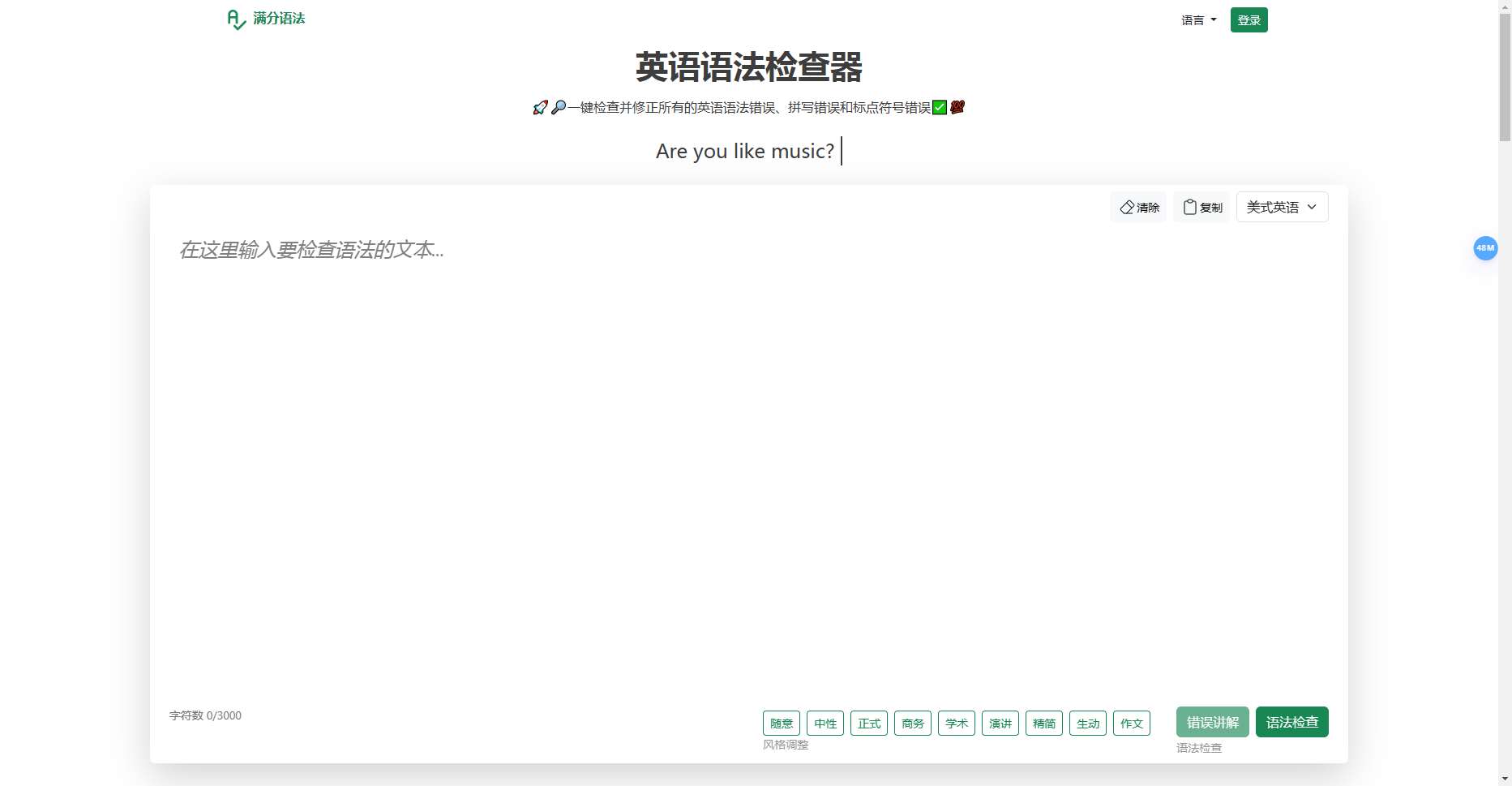
Task: Select the 作文 essay style option
Action: point(1132,723)
